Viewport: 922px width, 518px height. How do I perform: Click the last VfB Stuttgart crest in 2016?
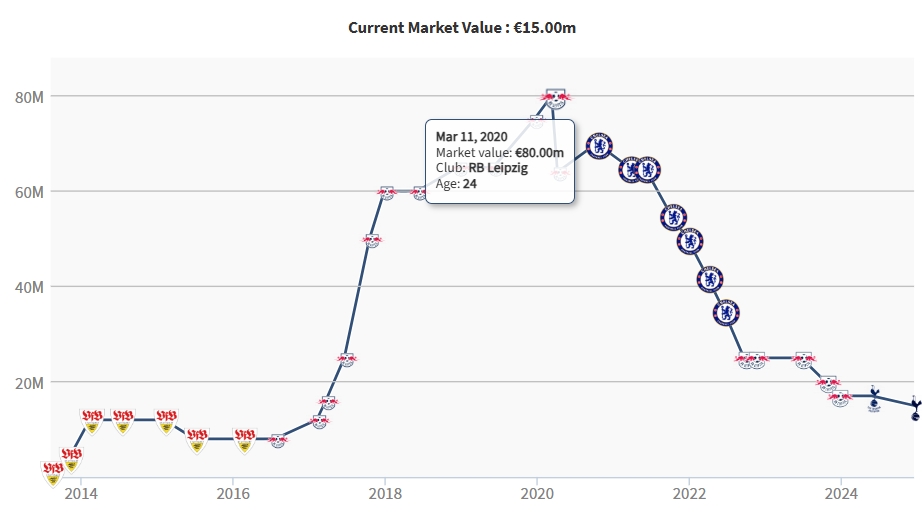pyautogui.click(x=244, y=439)
